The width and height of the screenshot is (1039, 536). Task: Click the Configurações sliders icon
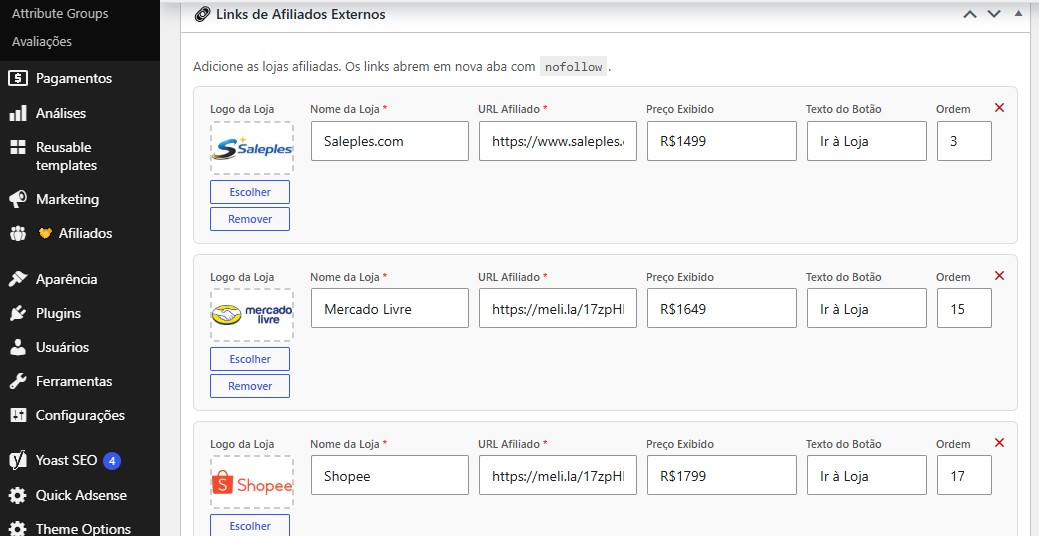point(18,415)
